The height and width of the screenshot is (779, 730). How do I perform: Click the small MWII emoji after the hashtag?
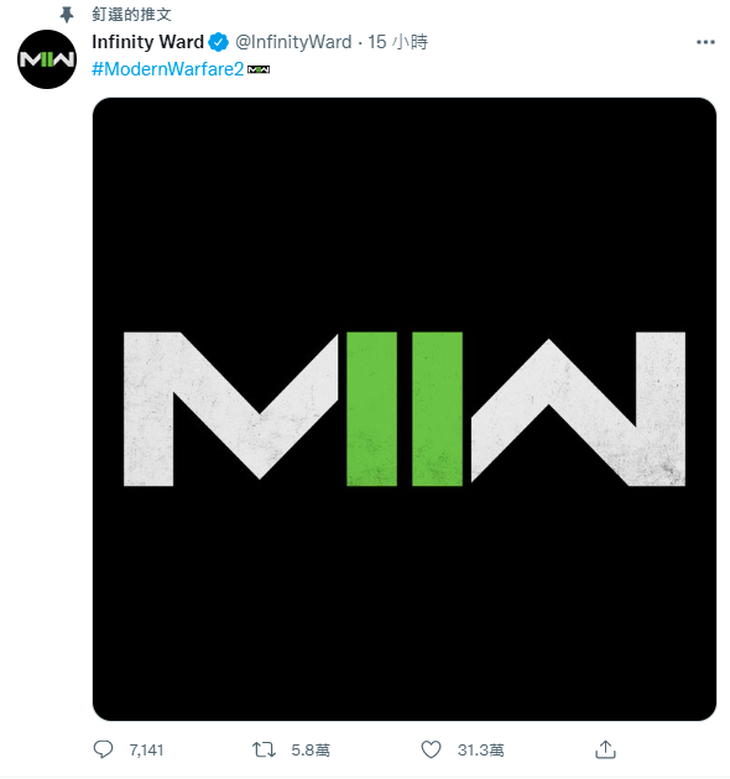pyautogui.click(x=258, y=69)
